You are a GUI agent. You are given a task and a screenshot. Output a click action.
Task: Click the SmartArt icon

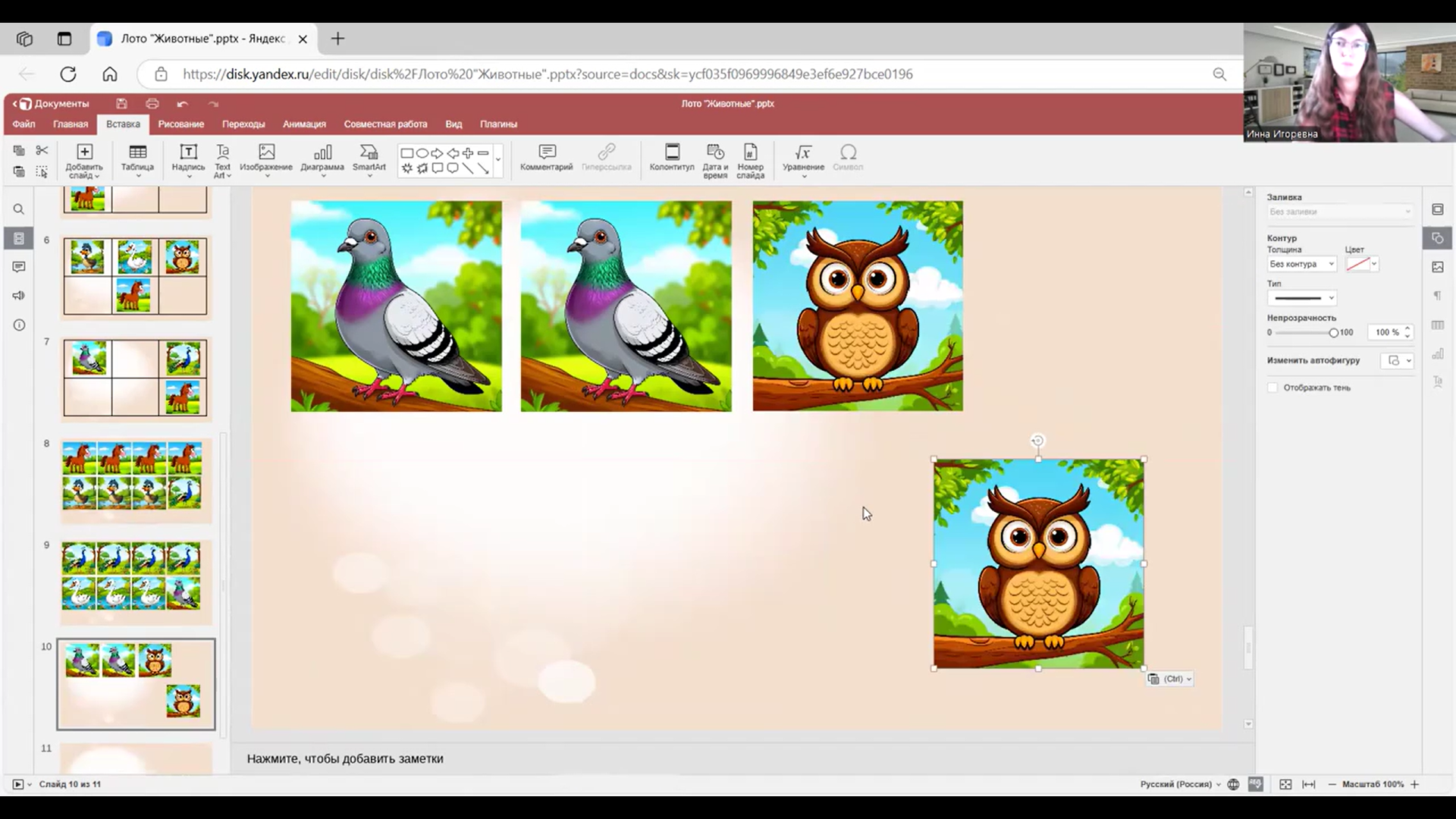pos(369,152)
